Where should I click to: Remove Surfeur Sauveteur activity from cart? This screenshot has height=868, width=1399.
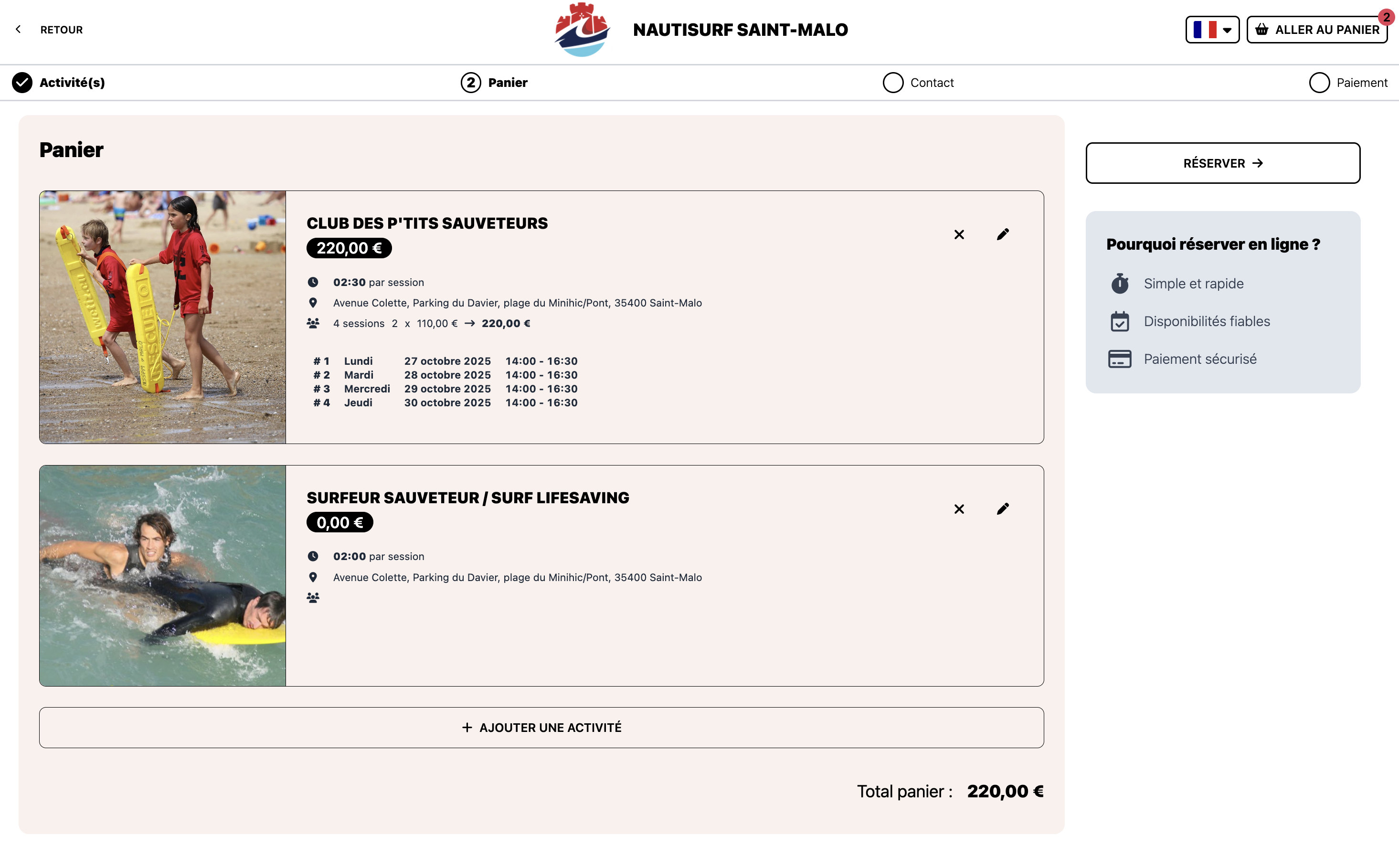coord(959,509)
